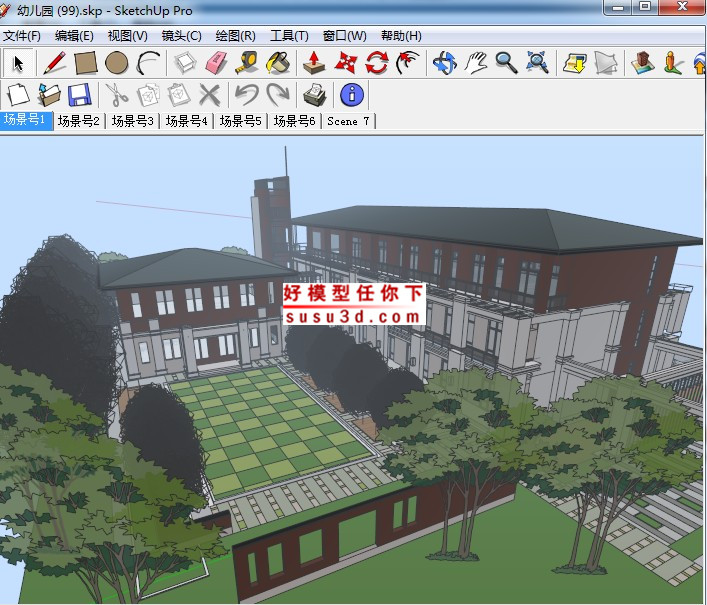Click the Zoom Extents icon

pos(537,63)
